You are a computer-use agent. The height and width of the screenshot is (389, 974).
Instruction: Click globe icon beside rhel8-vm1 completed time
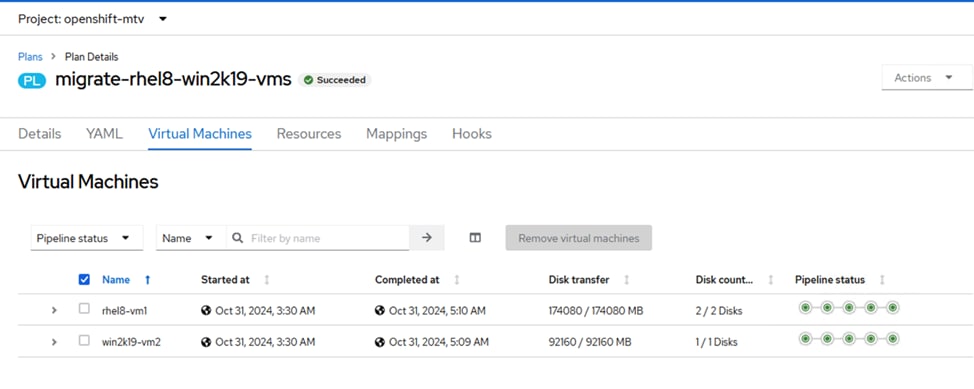[x=380, y=310]
